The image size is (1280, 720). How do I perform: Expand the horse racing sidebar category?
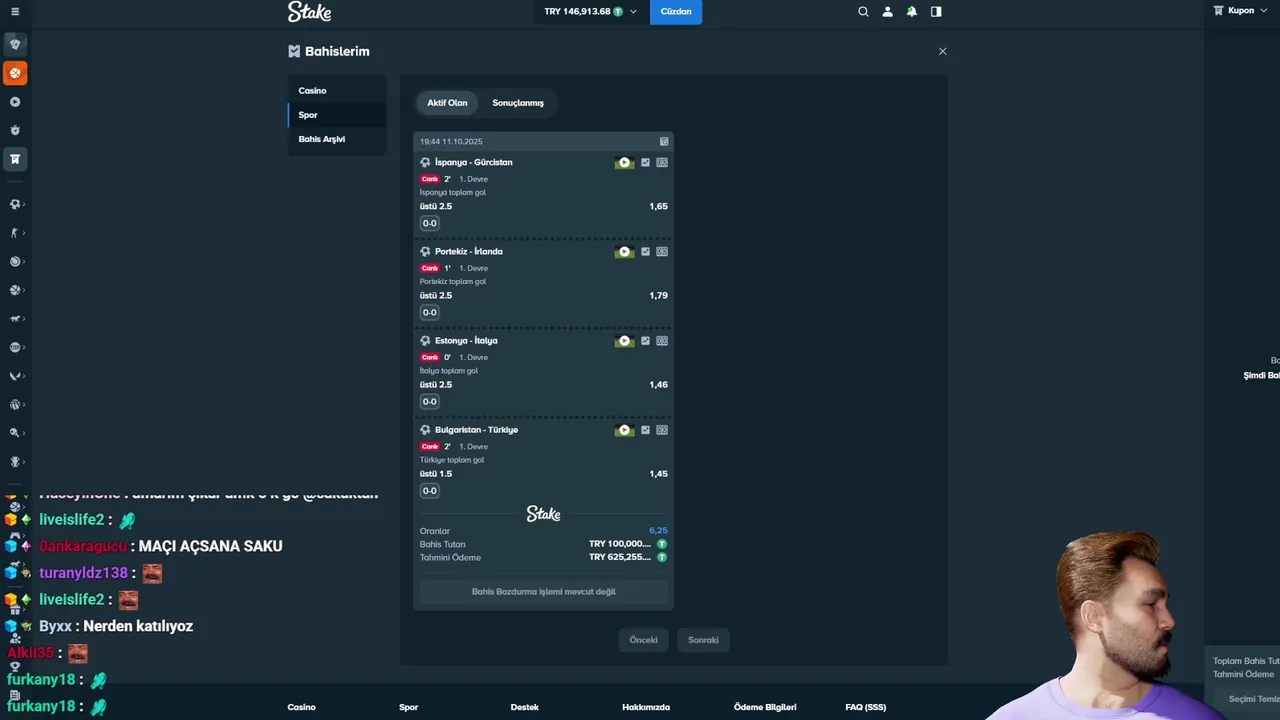click(15, 319)
